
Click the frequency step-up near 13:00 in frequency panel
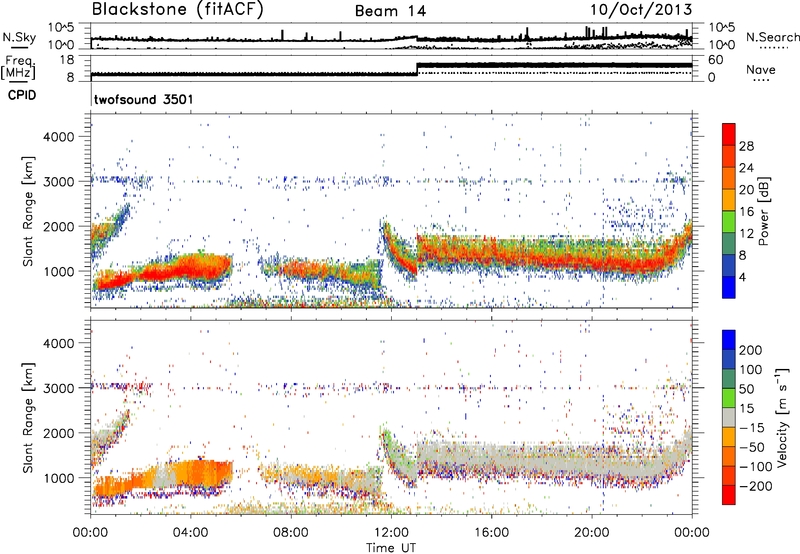click(x=417, y=69)
